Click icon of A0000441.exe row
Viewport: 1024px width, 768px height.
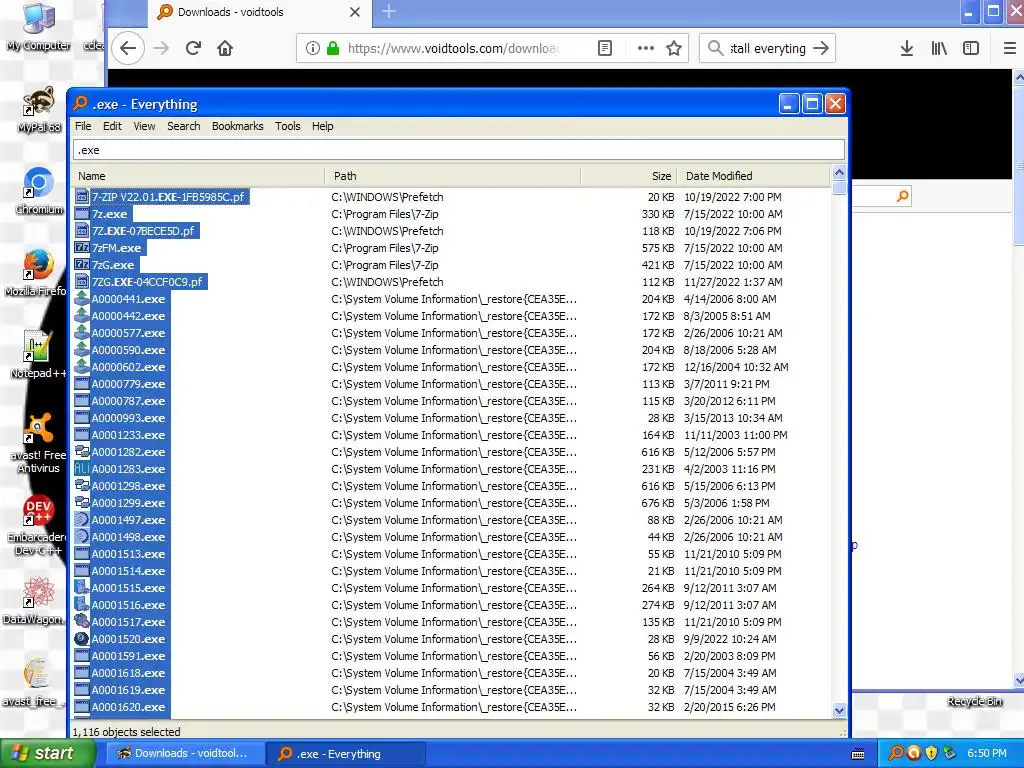[x=82, y=298]
